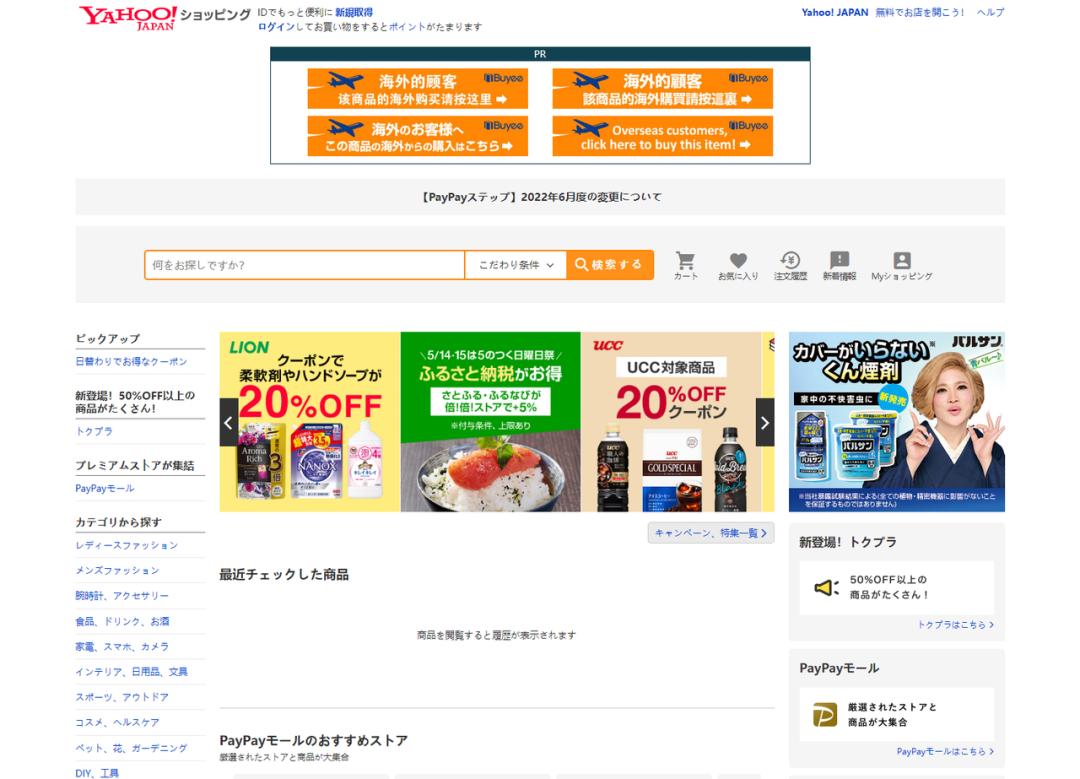The image size is (1080, 779).
Task: Open new arrivals info (新着情報) icon
Action: click(839, 265)
